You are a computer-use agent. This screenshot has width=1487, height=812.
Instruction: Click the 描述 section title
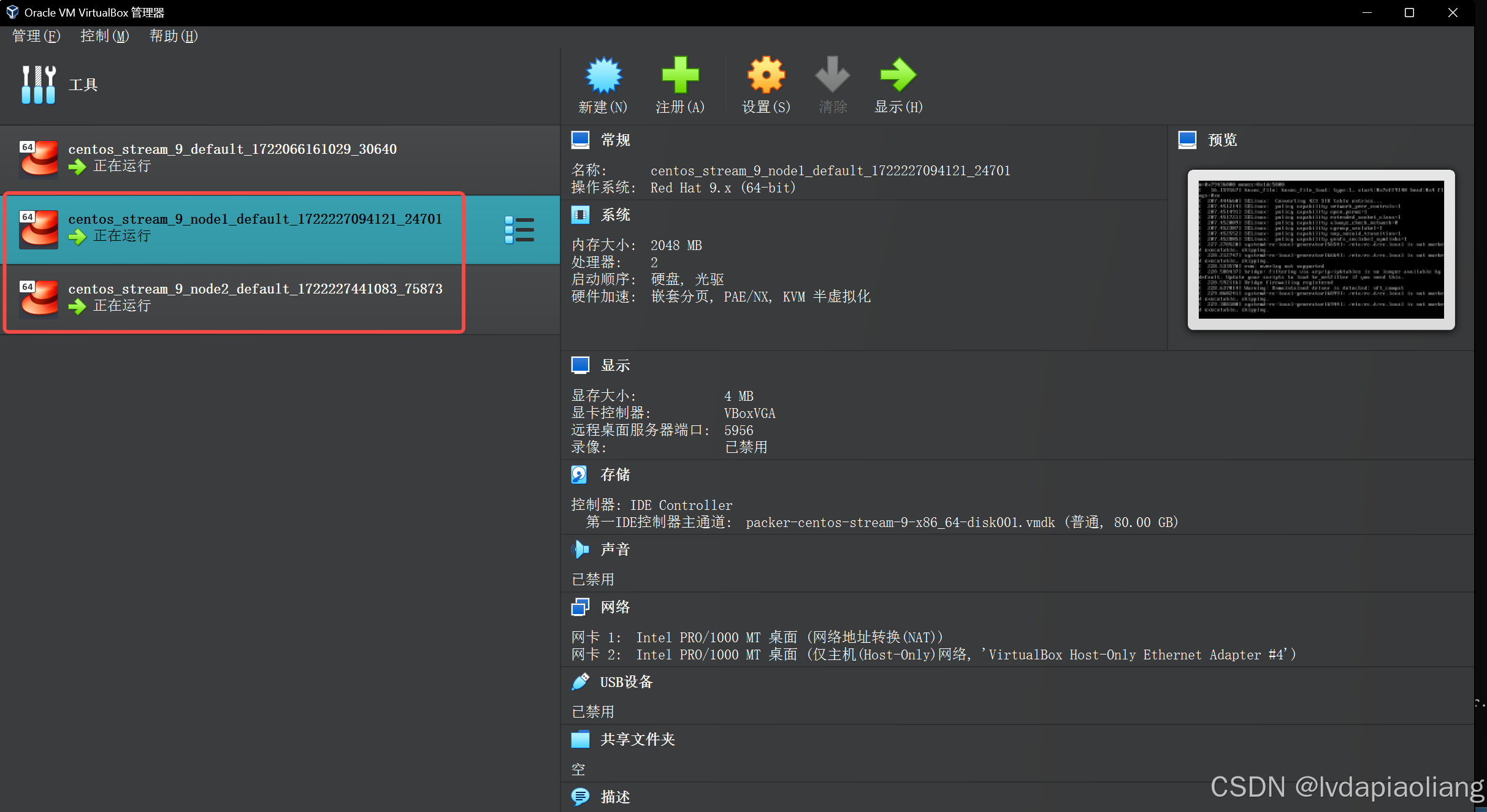click(616, 797)
